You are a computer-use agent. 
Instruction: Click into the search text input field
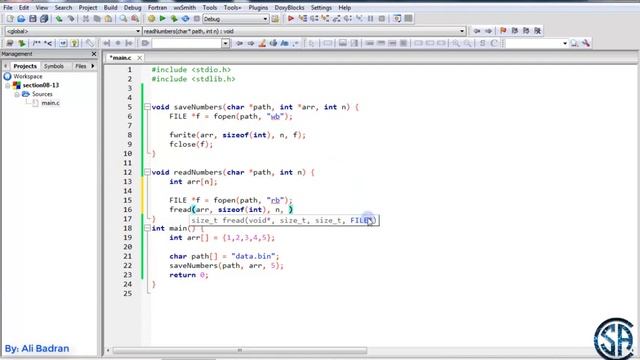coord(187,43)
